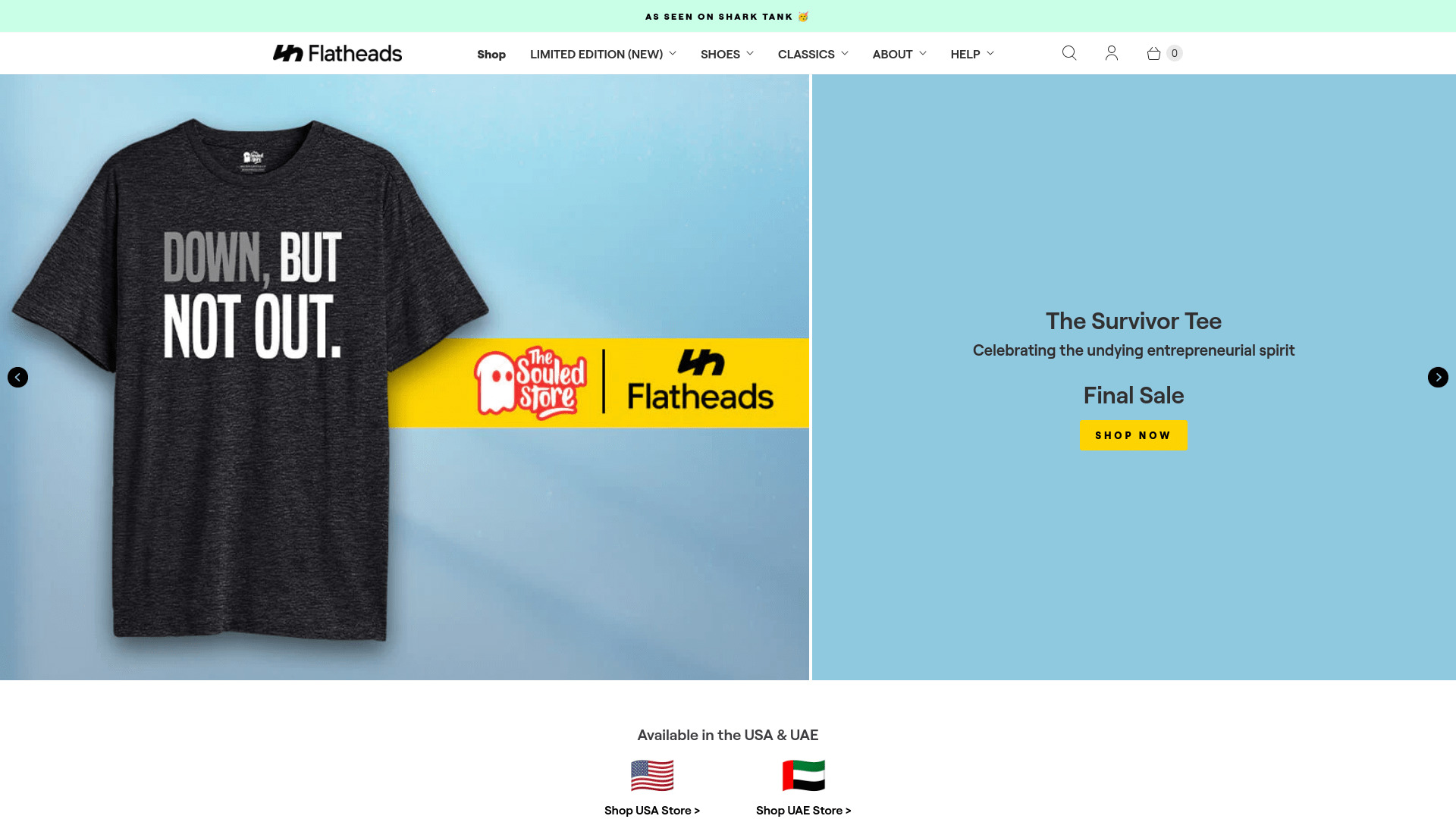Expand the LIMITED EDITION (NEW) menu
This screenshot has width=1456, height=819.
point(603,54)
